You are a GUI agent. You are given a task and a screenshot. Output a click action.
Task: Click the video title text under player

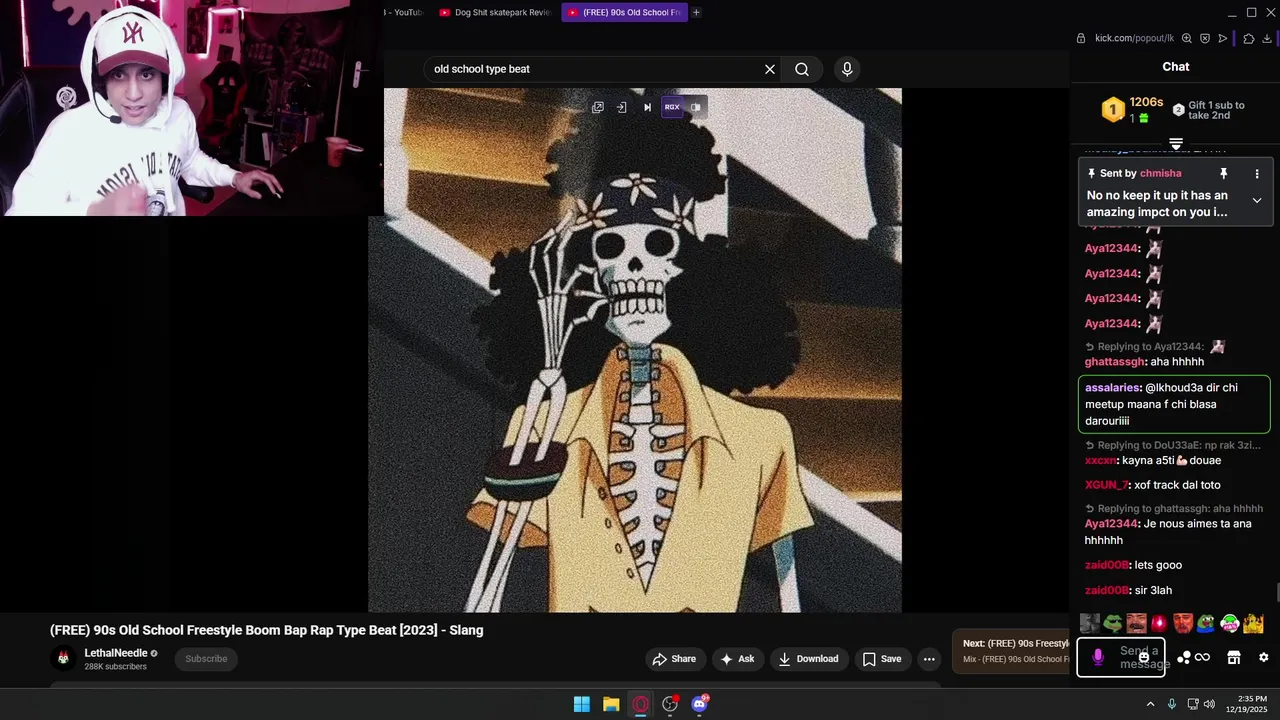click(267, 630)
